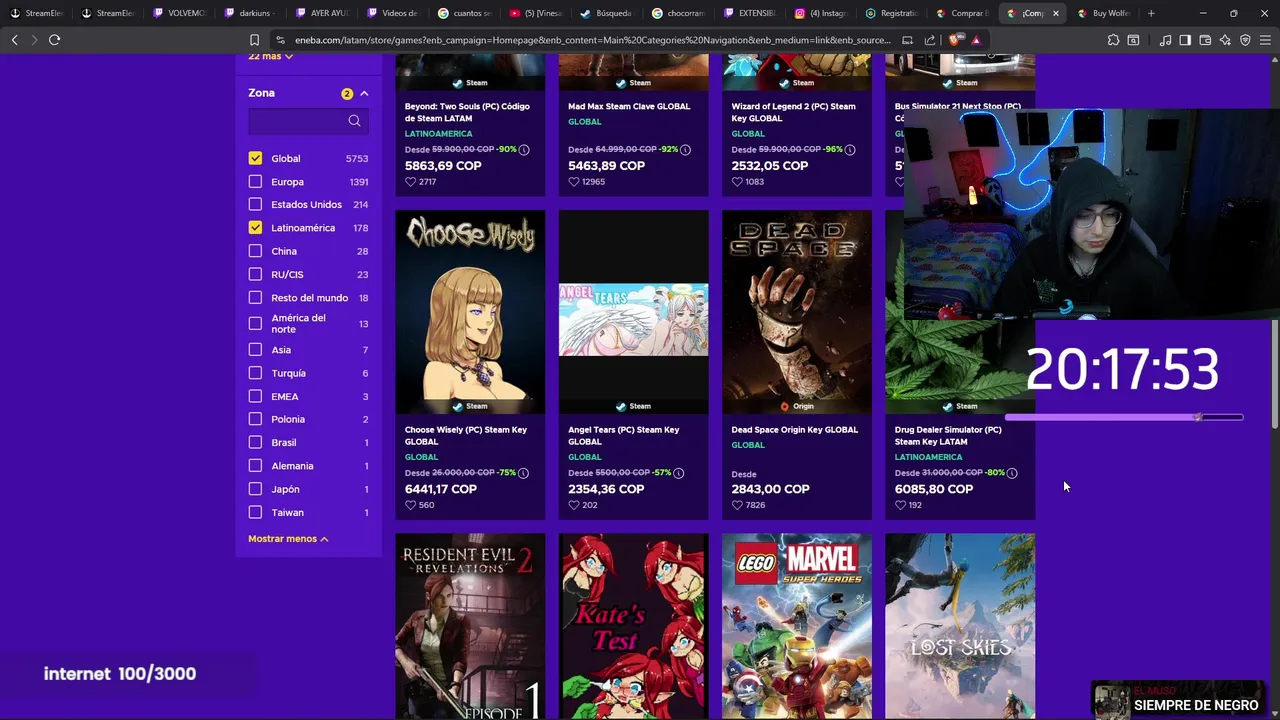Click the purple progress bar under the timer
This screenshot has width=1280, height=720.
pos(1124,417)
